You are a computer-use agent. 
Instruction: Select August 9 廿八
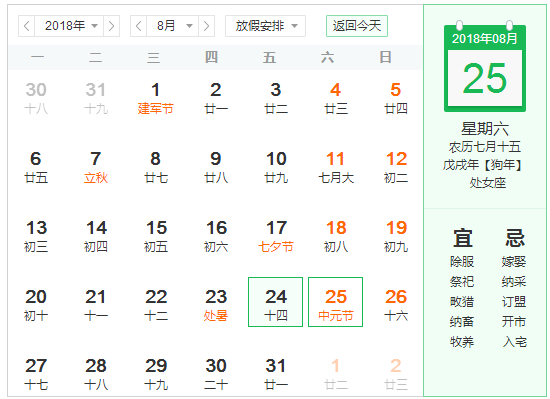click(x=216, y=167)
